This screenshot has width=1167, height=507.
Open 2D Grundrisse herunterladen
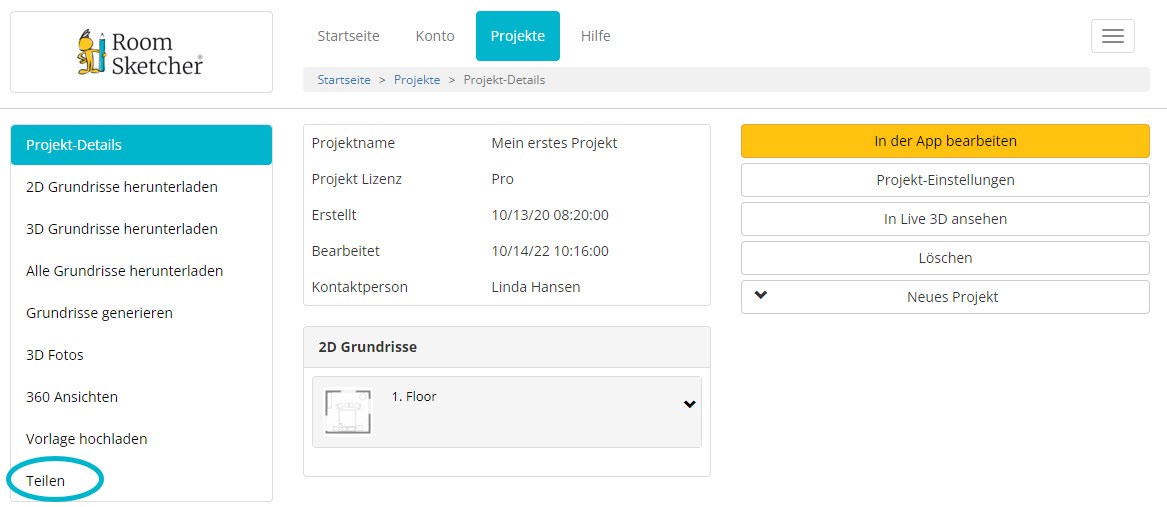click(x=141, y=187)
